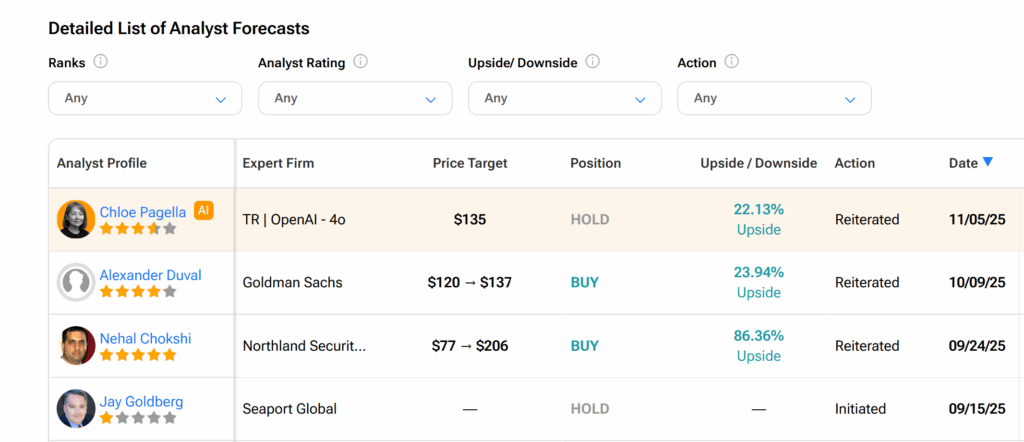Click Nehal Chokshi's profile photo
Viewport: 1024px width, 442px height.
(76, 346)
